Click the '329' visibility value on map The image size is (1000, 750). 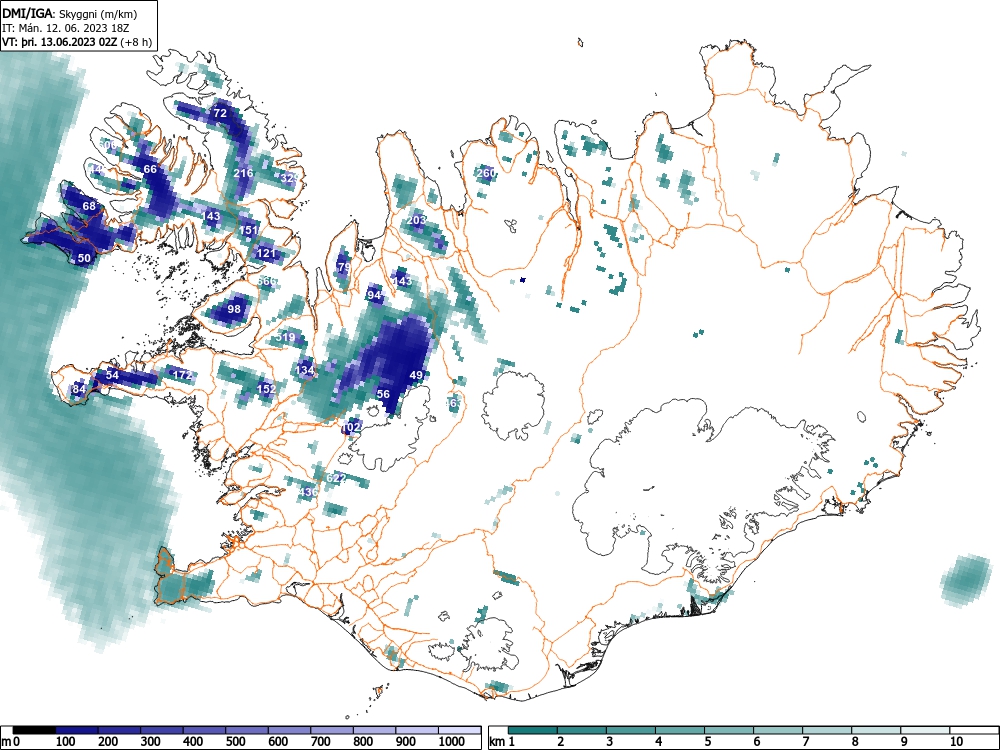pyautogui.click(x=289, y=178)
